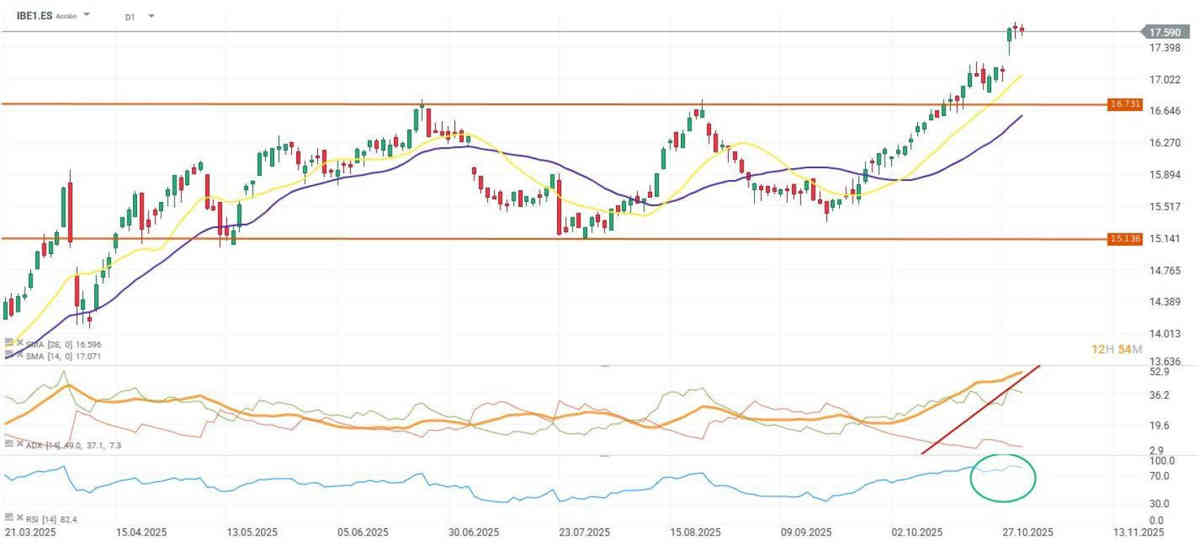Open settings icon for SMA 26 indicator

8,343
